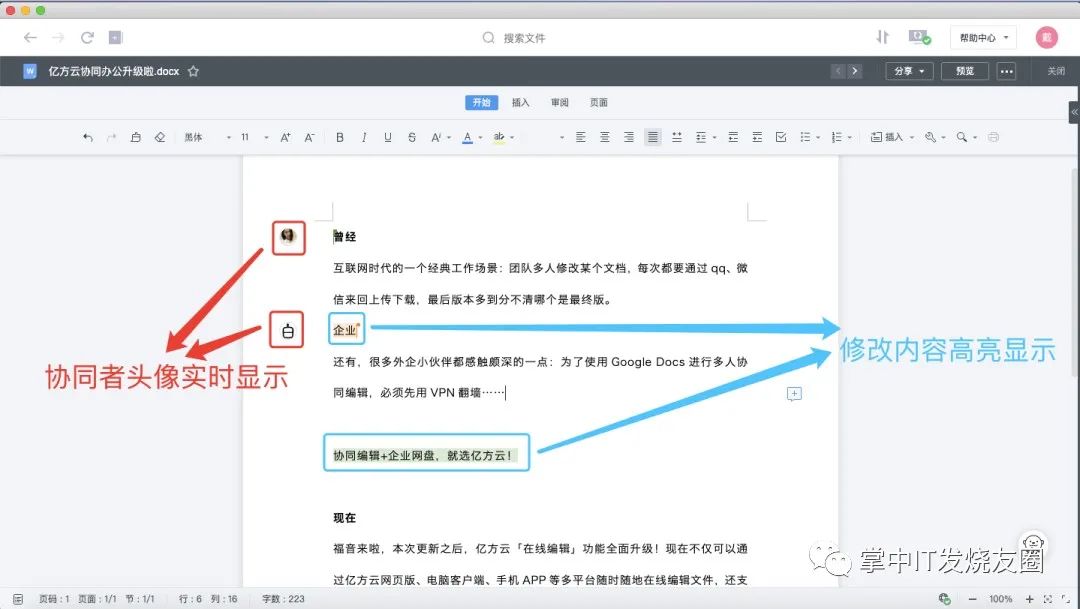Click the numbered list icon
This screenshot has height=609, width=1080.
[836, 137]
